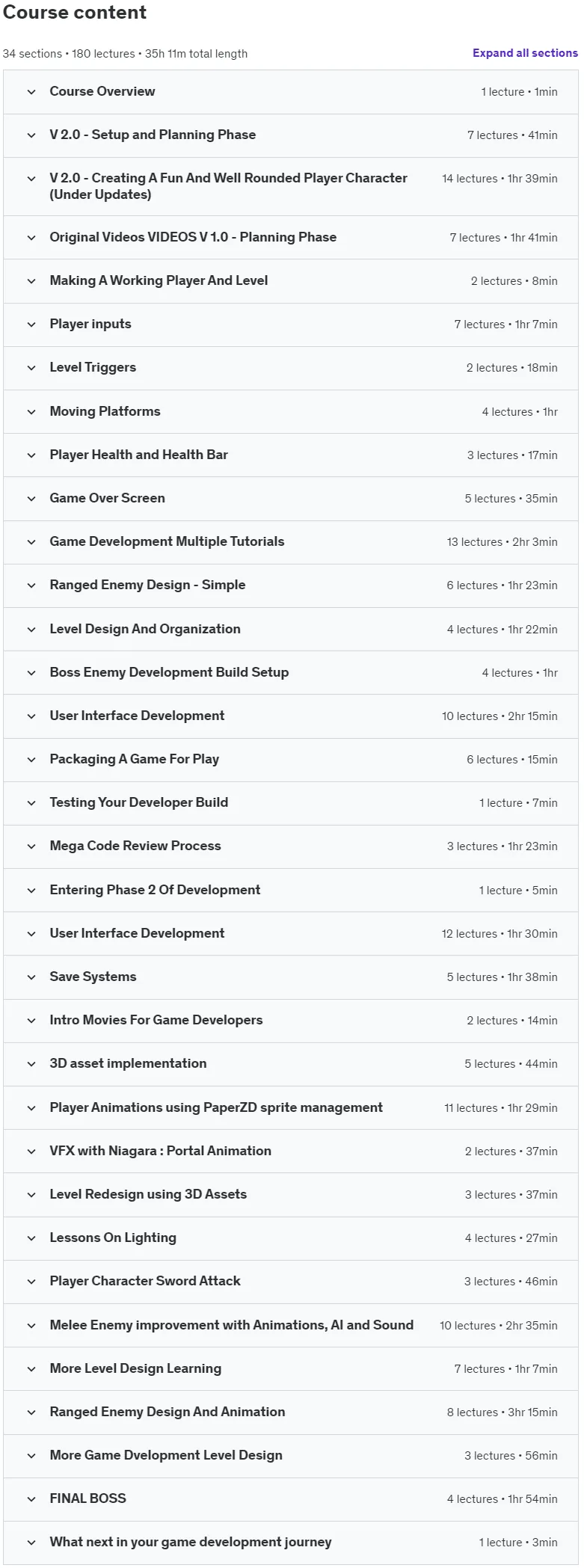584x1568 pixels.
Task: Open Player Character Sword Attack section
Action: click(291, 1282)
